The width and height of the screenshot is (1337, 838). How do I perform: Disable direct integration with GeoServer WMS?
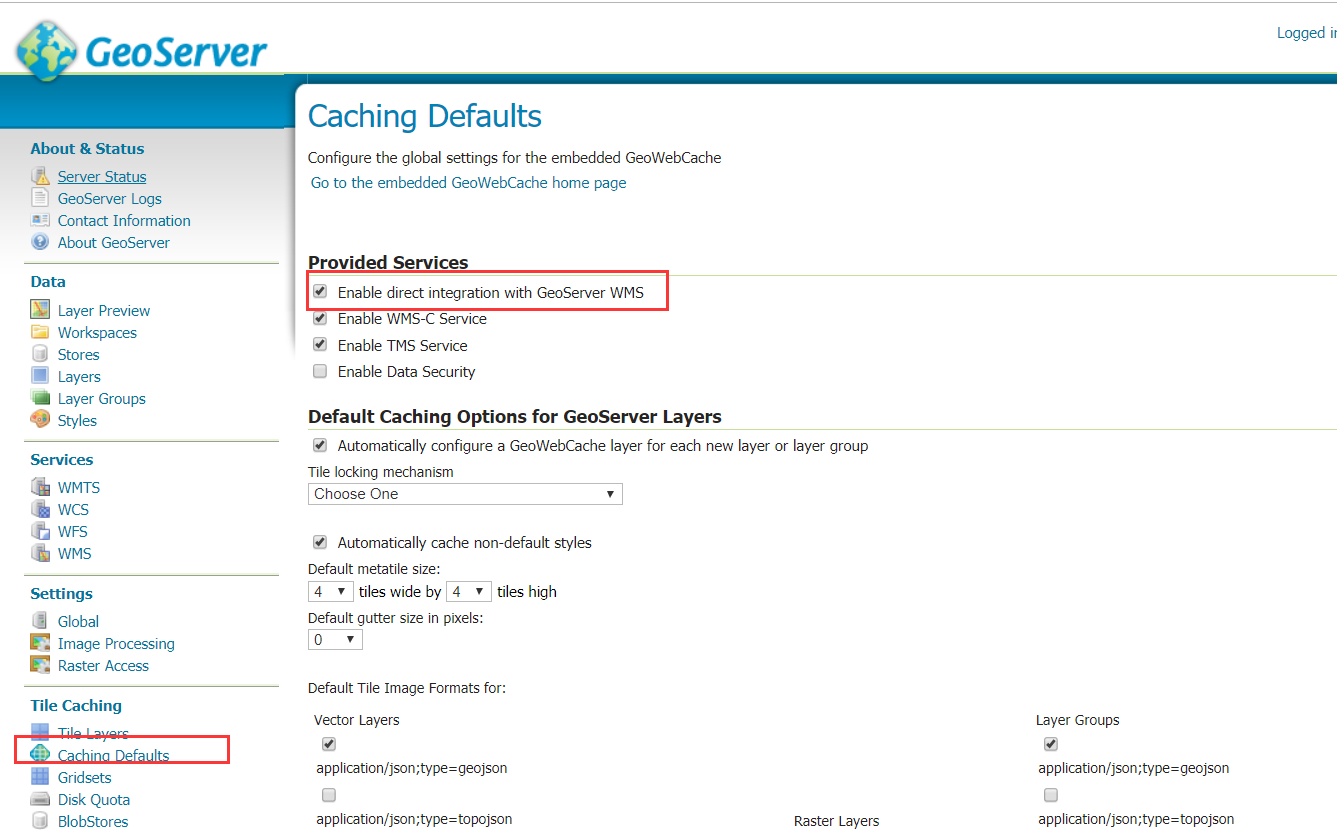pyautogui.click(x=320, y=291)
